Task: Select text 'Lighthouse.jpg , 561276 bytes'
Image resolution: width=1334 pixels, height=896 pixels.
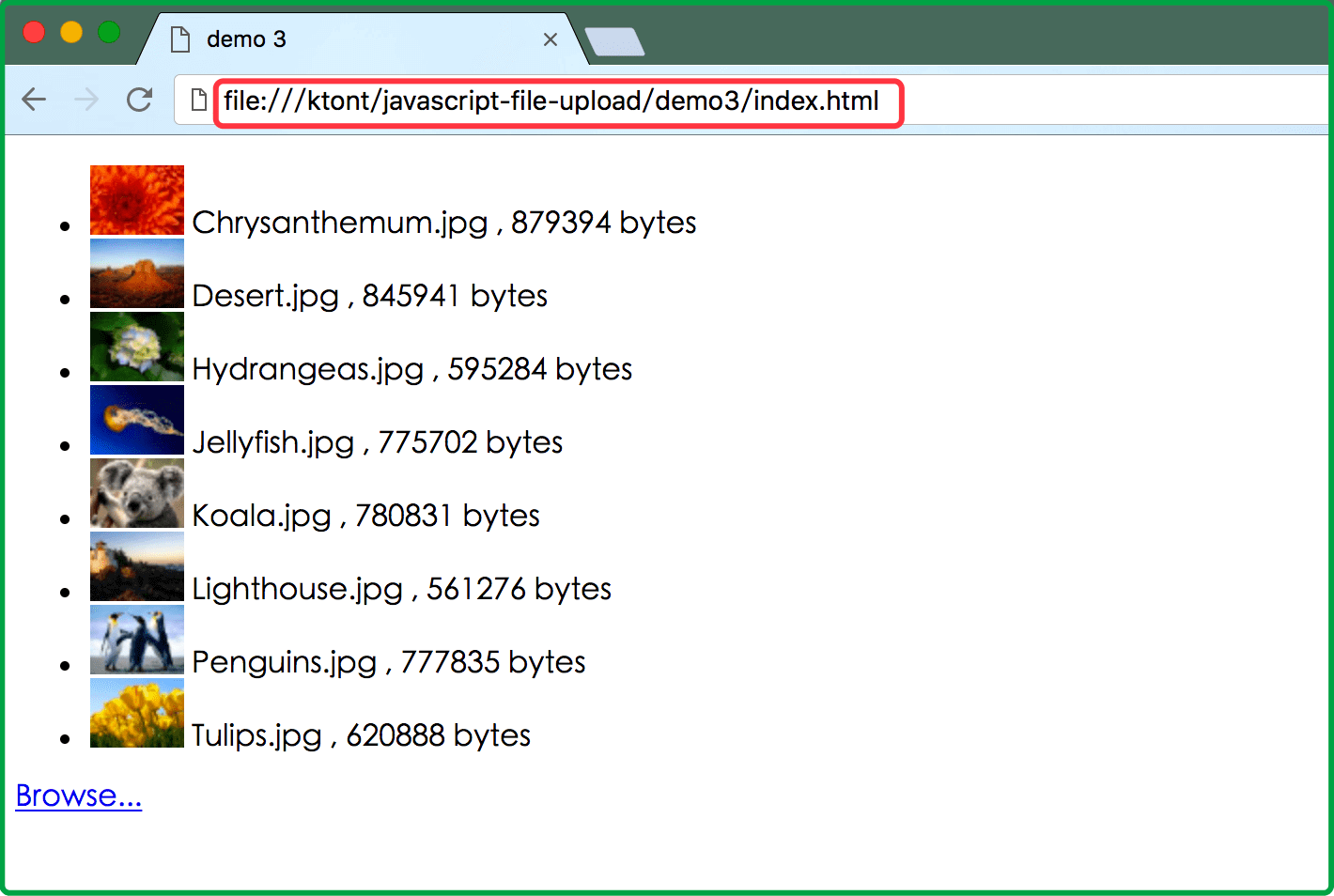Action: click(x=402, y=589)
